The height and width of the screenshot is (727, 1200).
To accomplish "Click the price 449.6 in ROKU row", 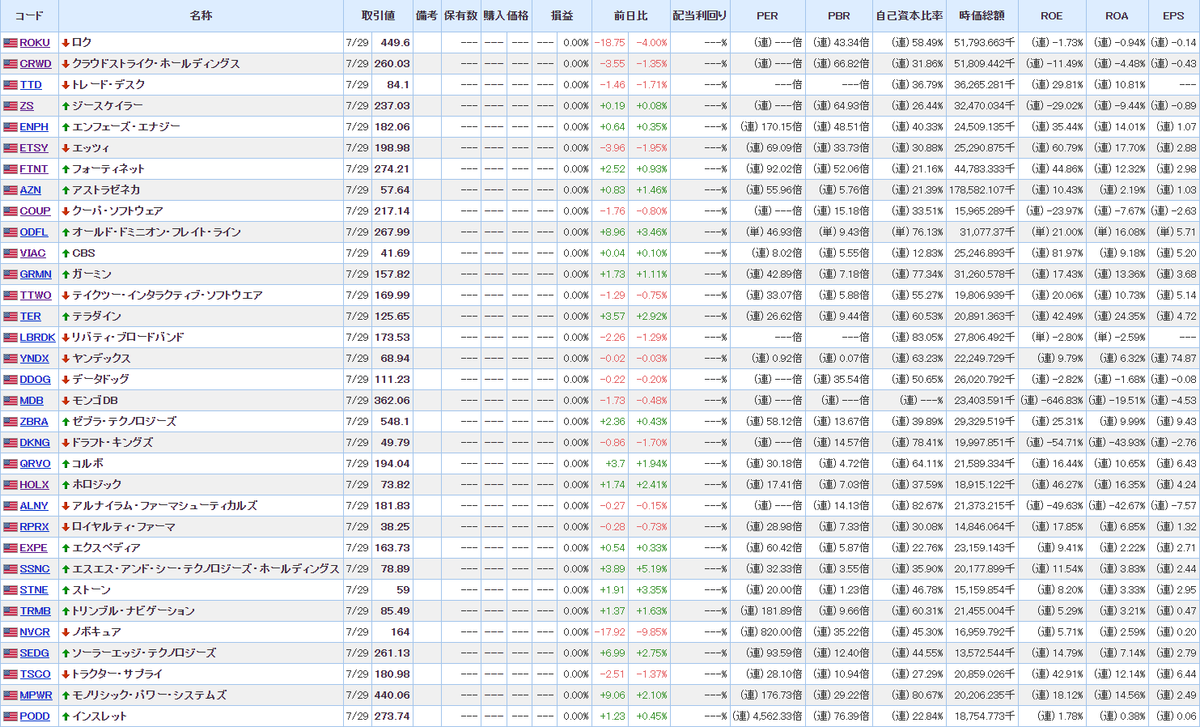I will [395, 43].
